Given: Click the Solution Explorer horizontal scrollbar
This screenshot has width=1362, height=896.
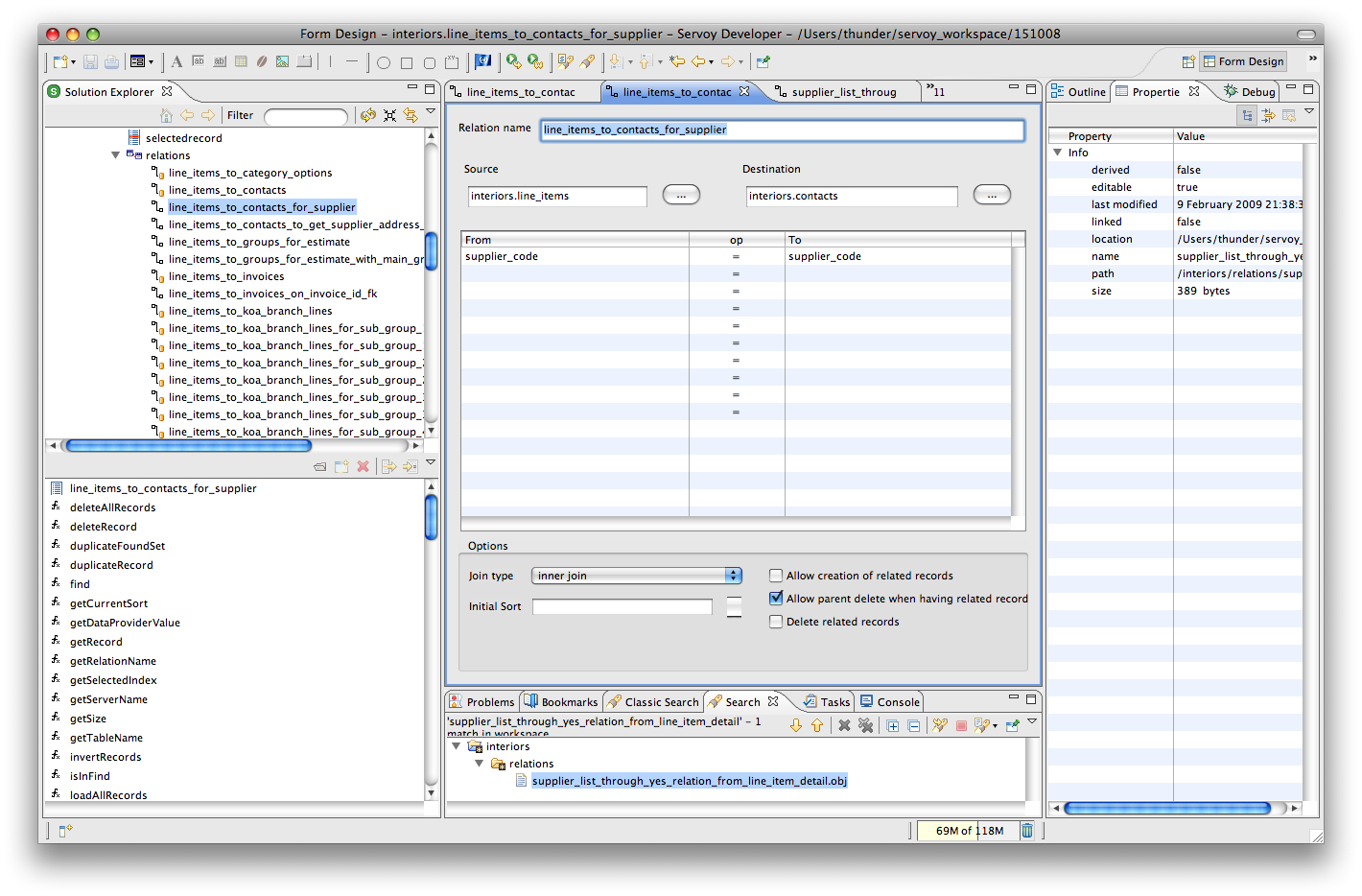Looking at the screenshot, I should tap(188, 445).
